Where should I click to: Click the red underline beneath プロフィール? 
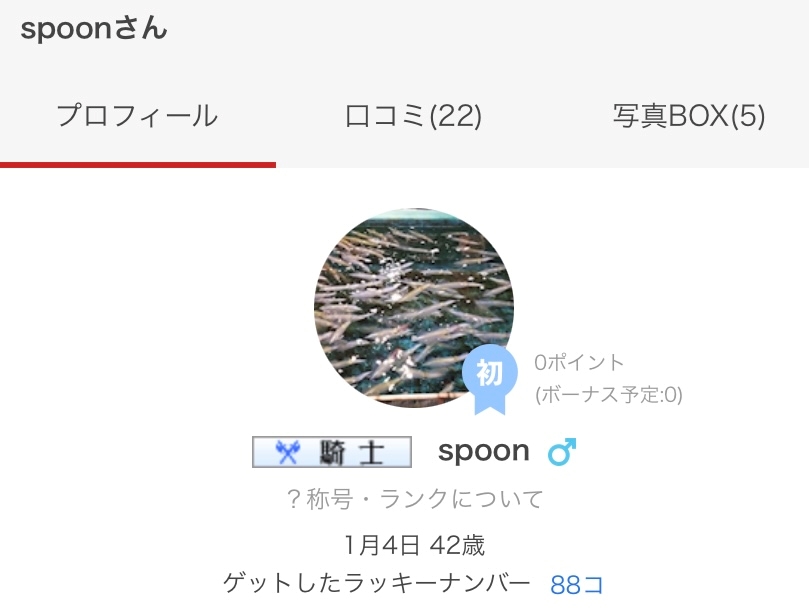(137, 164)
